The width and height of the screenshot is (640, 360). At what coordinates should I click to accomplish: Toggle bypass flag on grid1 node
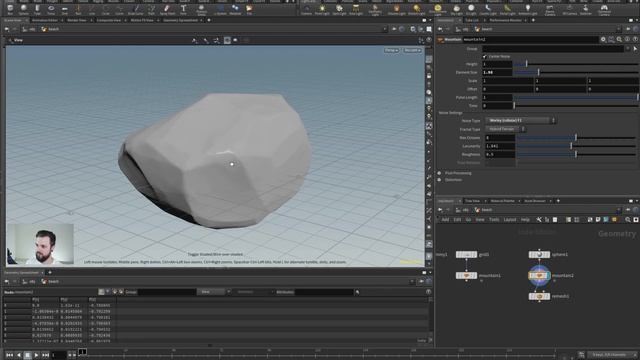click(x=459, y=254)
